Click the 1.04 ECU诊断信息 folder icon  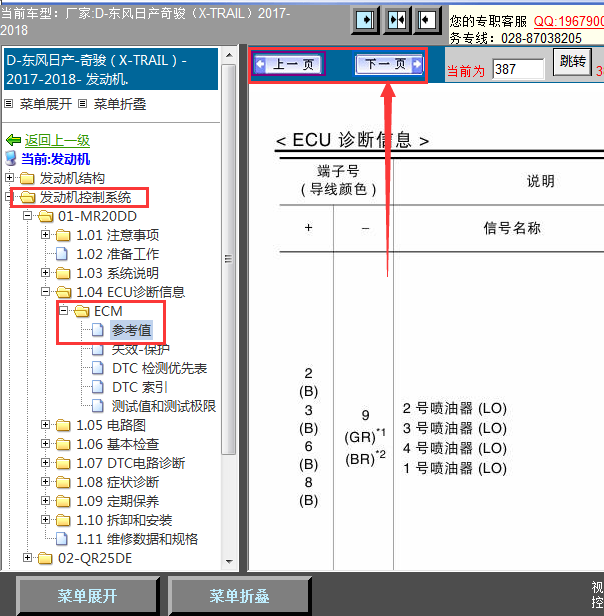[x=64, y=292]
